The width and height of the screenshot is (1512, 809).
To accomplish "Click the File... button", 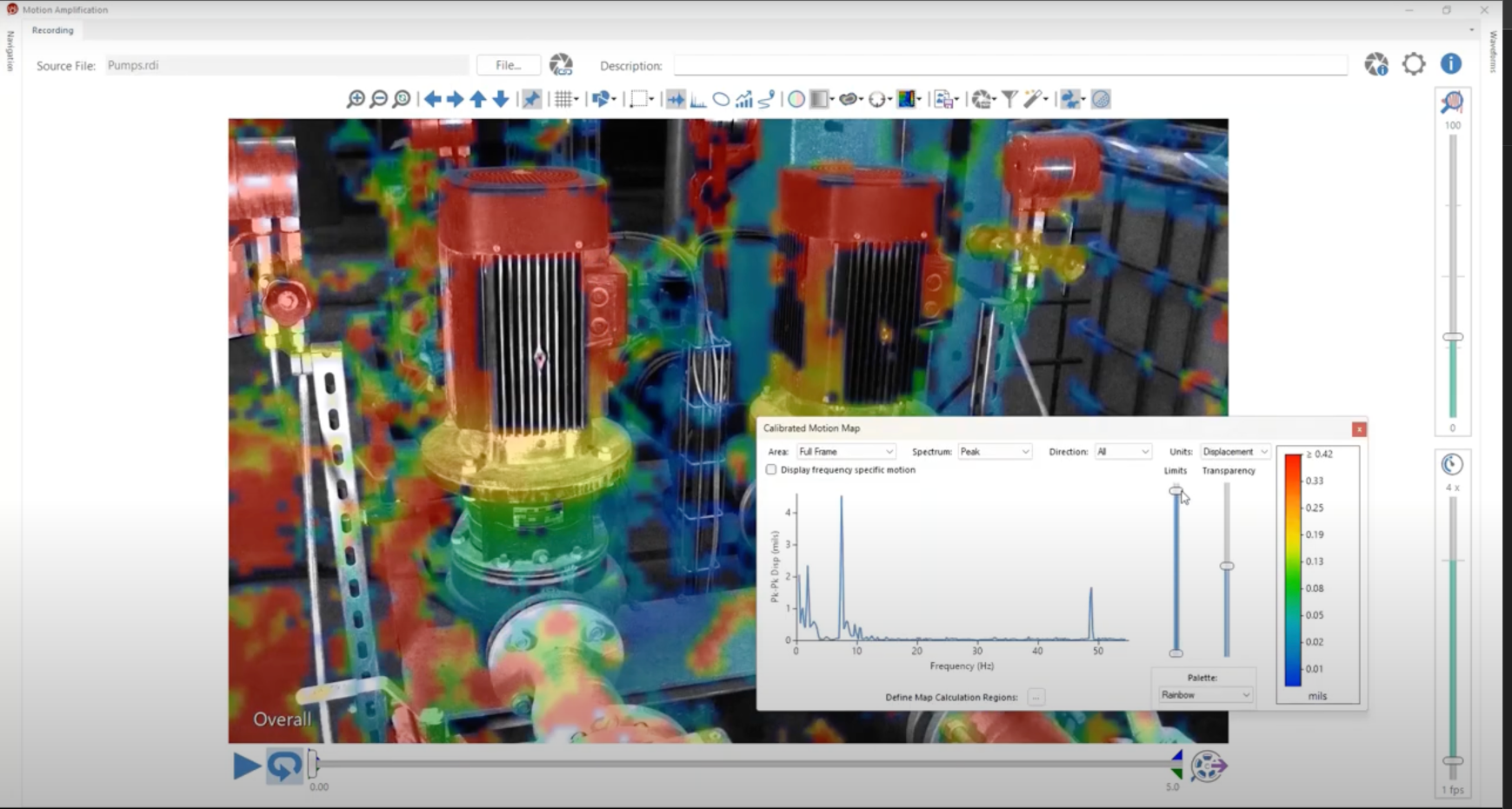I will [509, 65].
